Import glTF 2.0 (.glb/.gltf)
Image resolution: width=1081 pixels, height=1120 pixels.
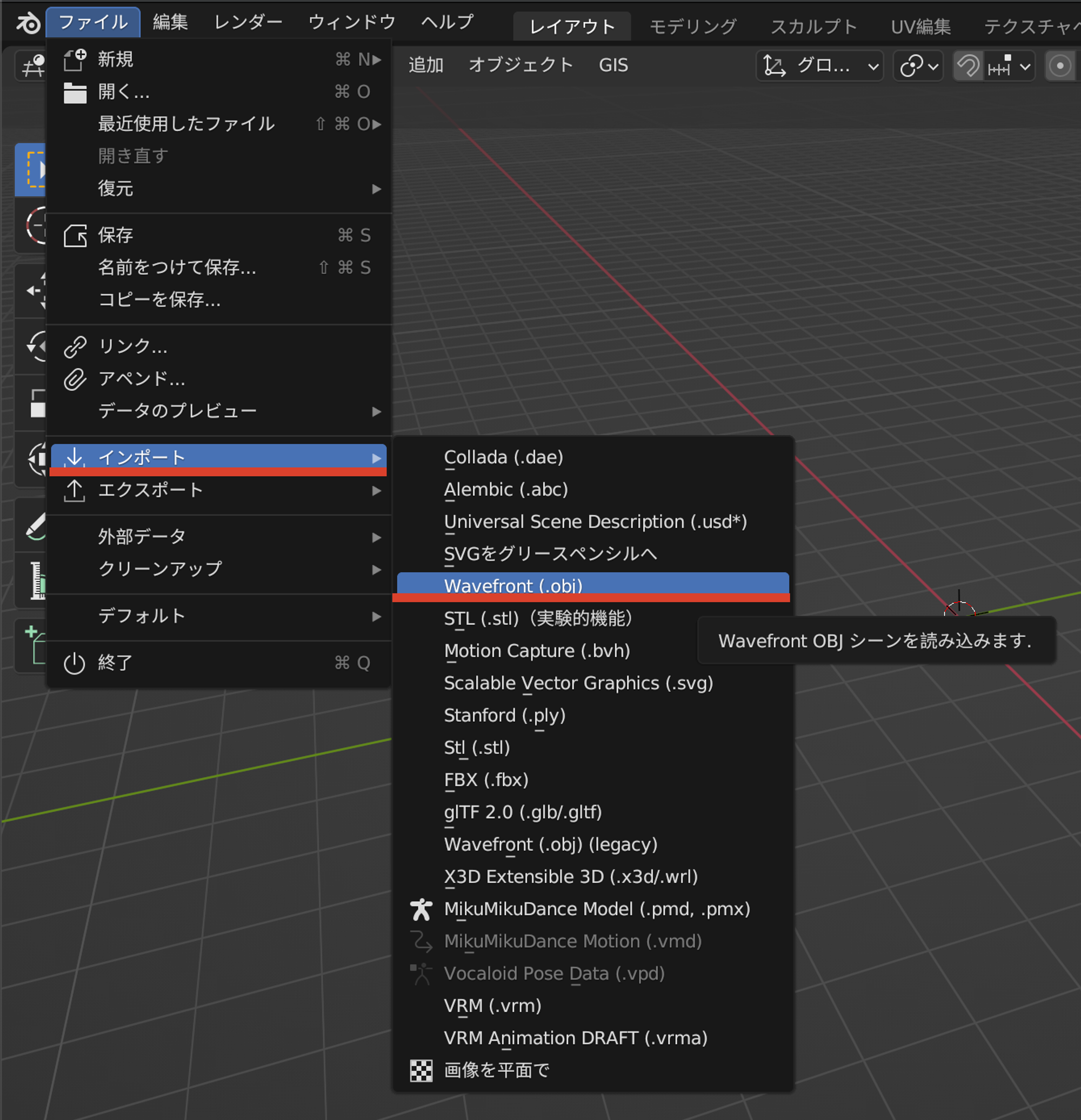[593, 812]
